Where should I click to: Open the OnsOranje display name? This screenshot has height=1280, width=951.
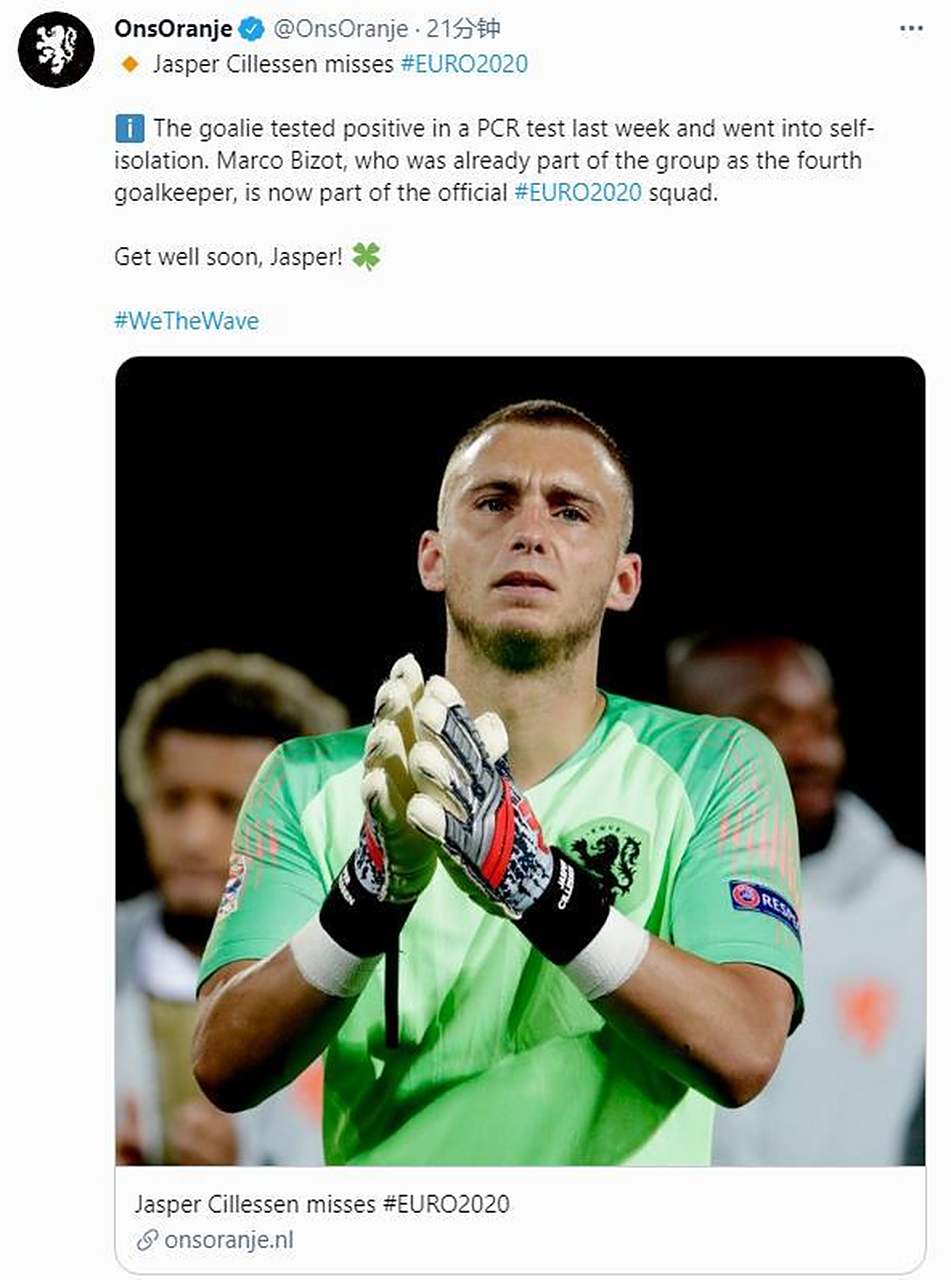(174, 29)
